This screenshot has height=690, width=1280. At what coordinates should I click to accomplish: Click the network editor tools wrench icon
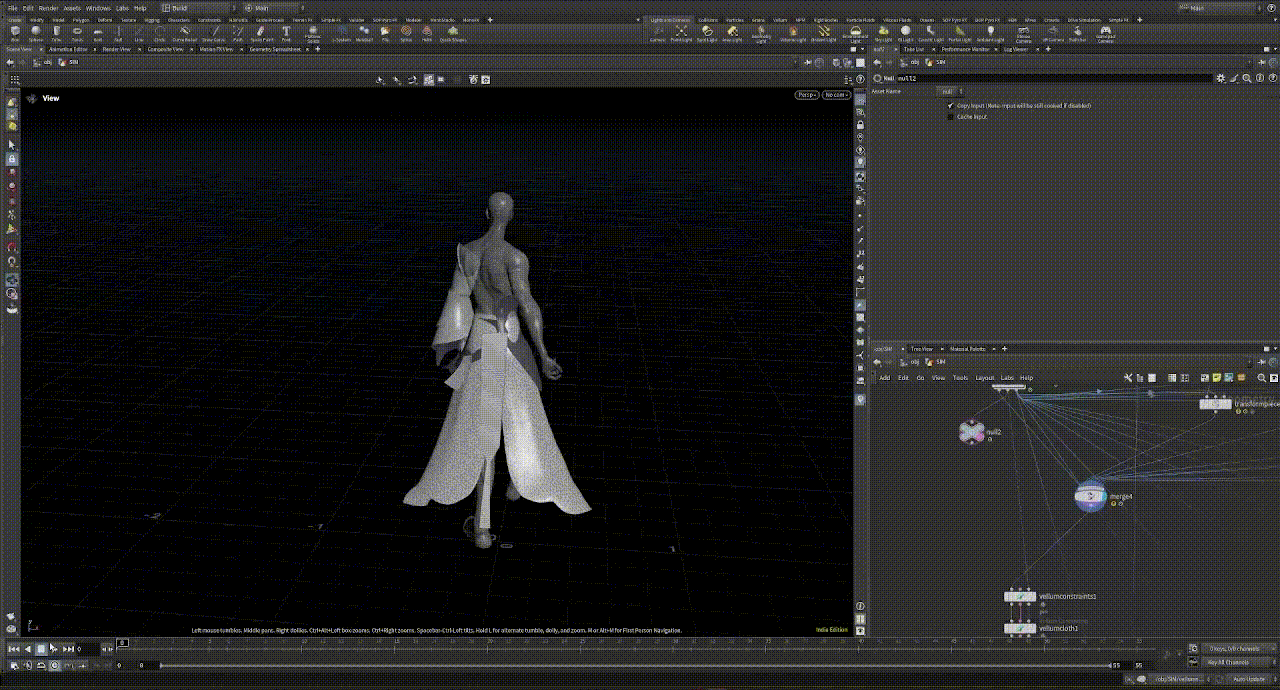pyautogui.click(x=1128, y=378)
